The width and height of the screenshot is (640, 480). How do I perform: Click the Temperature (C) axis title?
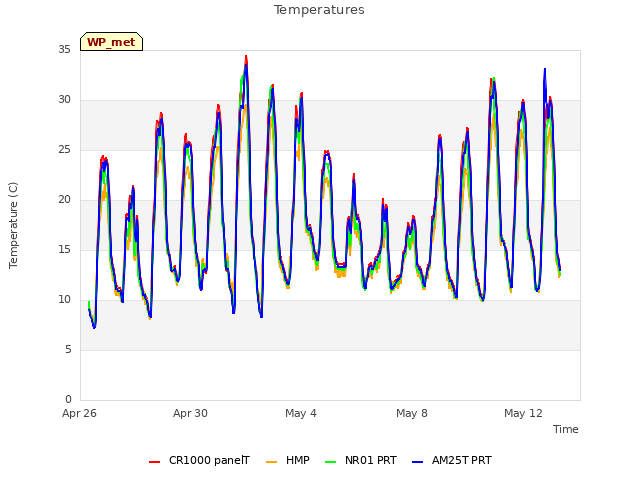click(13, 225)
